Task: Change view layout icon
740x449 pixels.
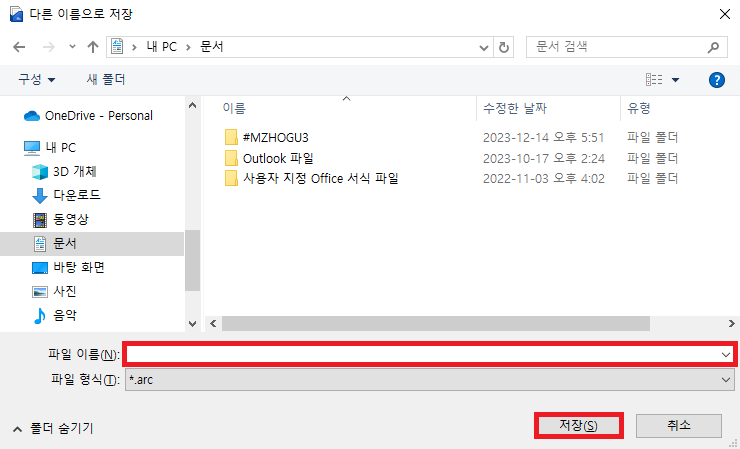Action: pyautogui.click(x=654, y=79)
